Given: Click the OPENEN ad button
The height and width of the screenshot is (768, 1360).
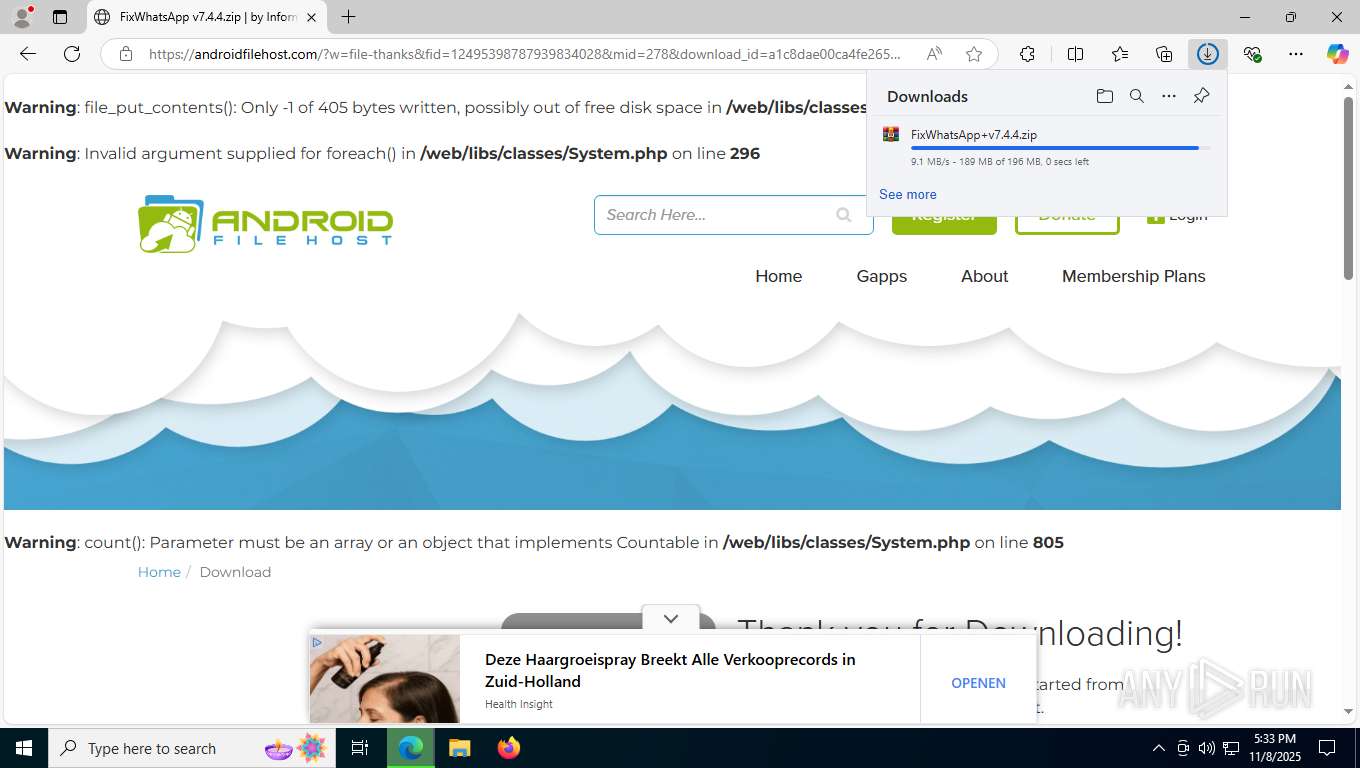Looking at the screenshot, I should 978,683.
